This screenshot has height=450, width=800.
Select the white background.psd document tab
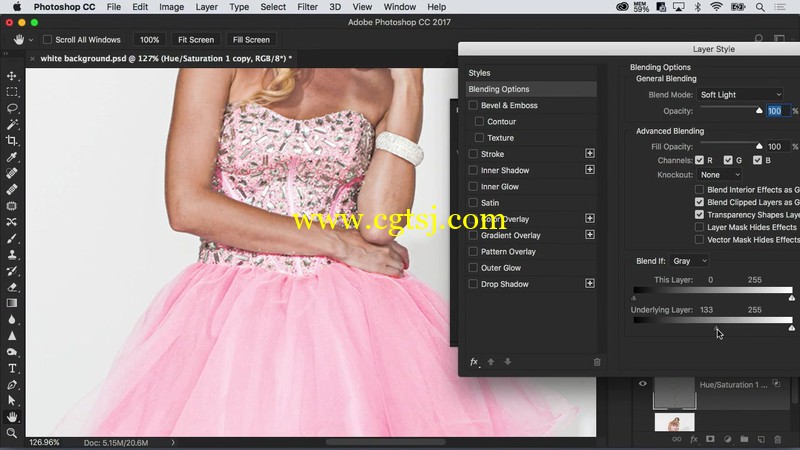pos(166,58)
